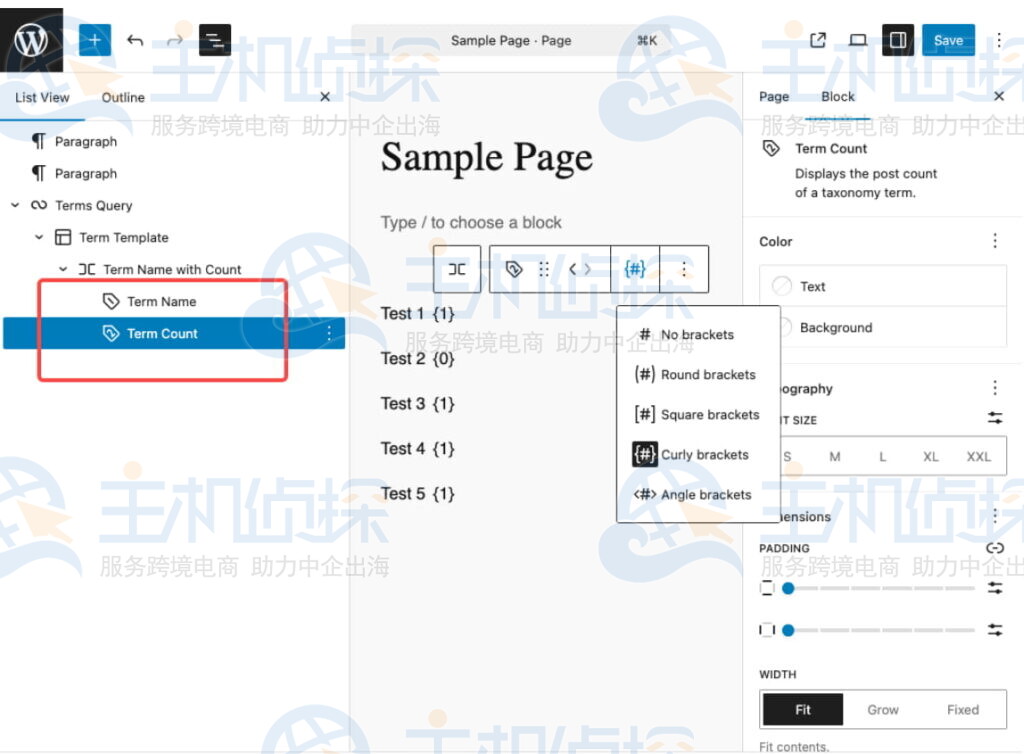This screenshot has width=1024, height=754.
Task: Choose Round brackets option
Action: coord(698,375)
